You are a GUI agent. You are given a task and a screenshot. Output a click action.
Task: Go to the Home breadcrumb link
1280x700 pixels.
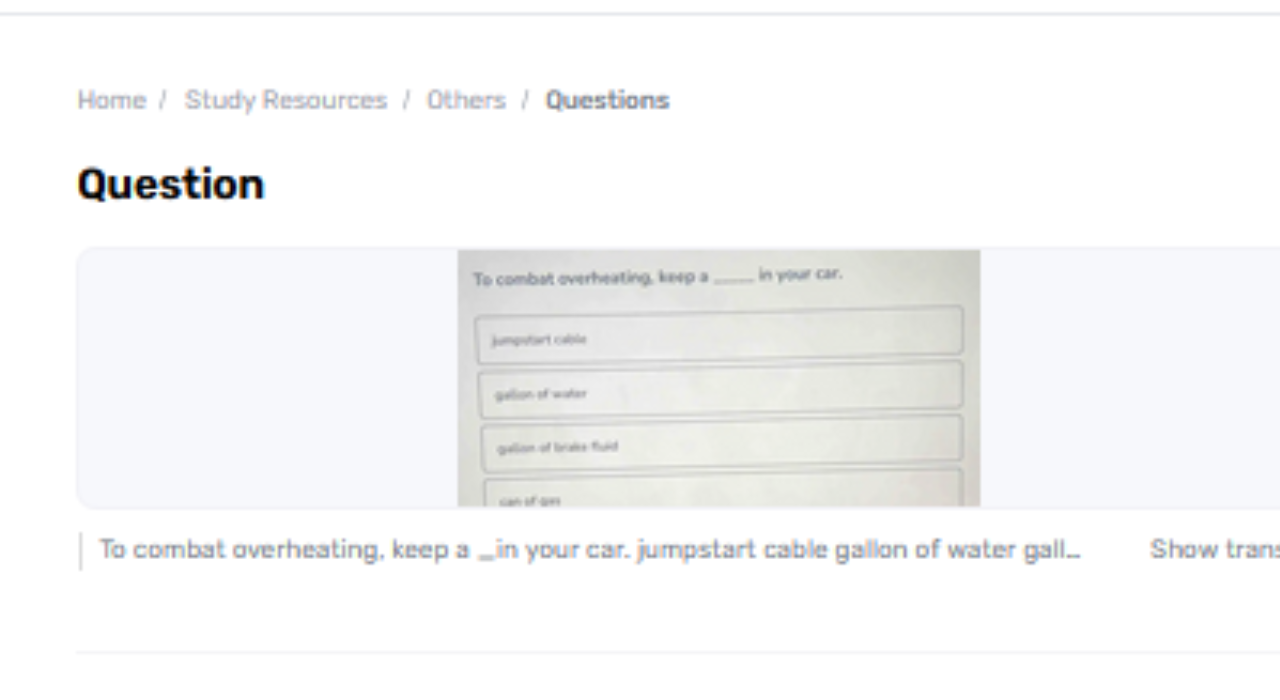(x=111, y=100)
